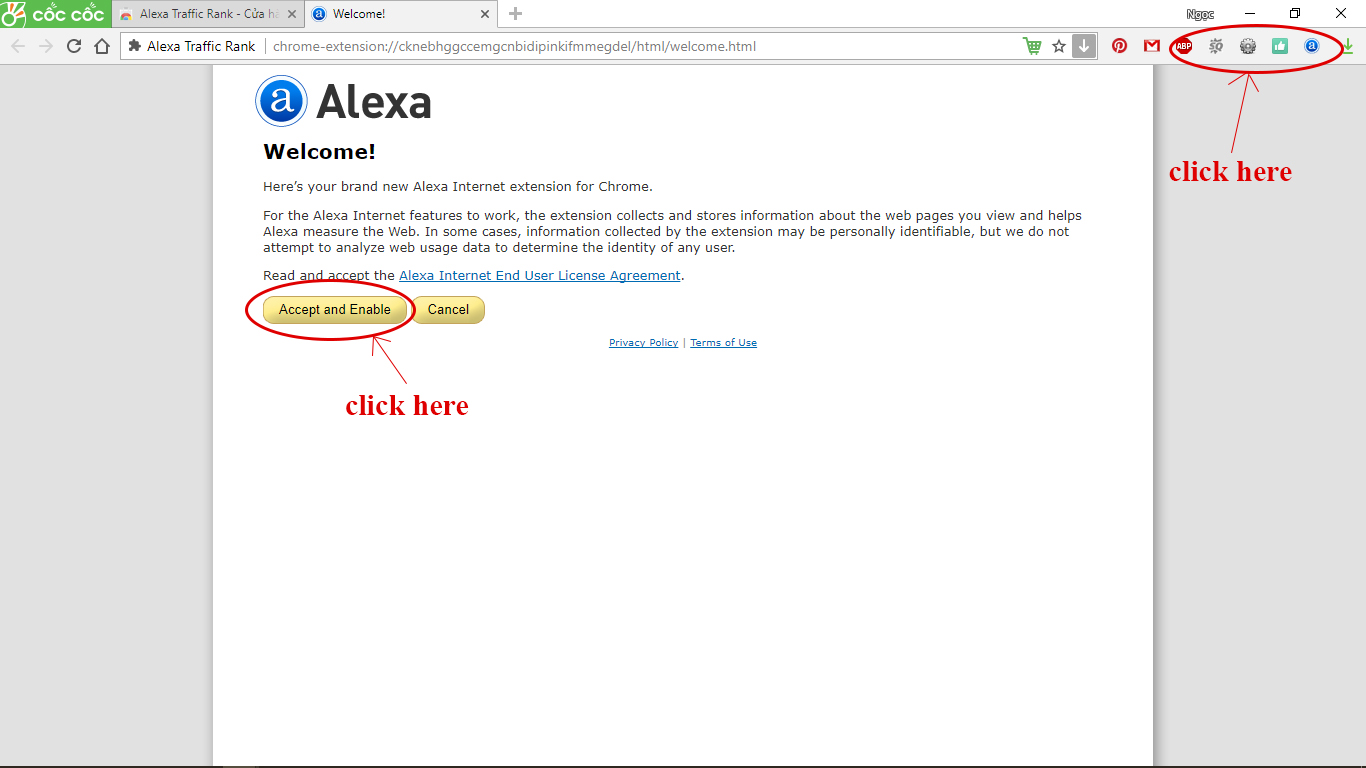Open the Gmail extension icon
Viewport: 1366px width, 768px height.
(1152, 46)
